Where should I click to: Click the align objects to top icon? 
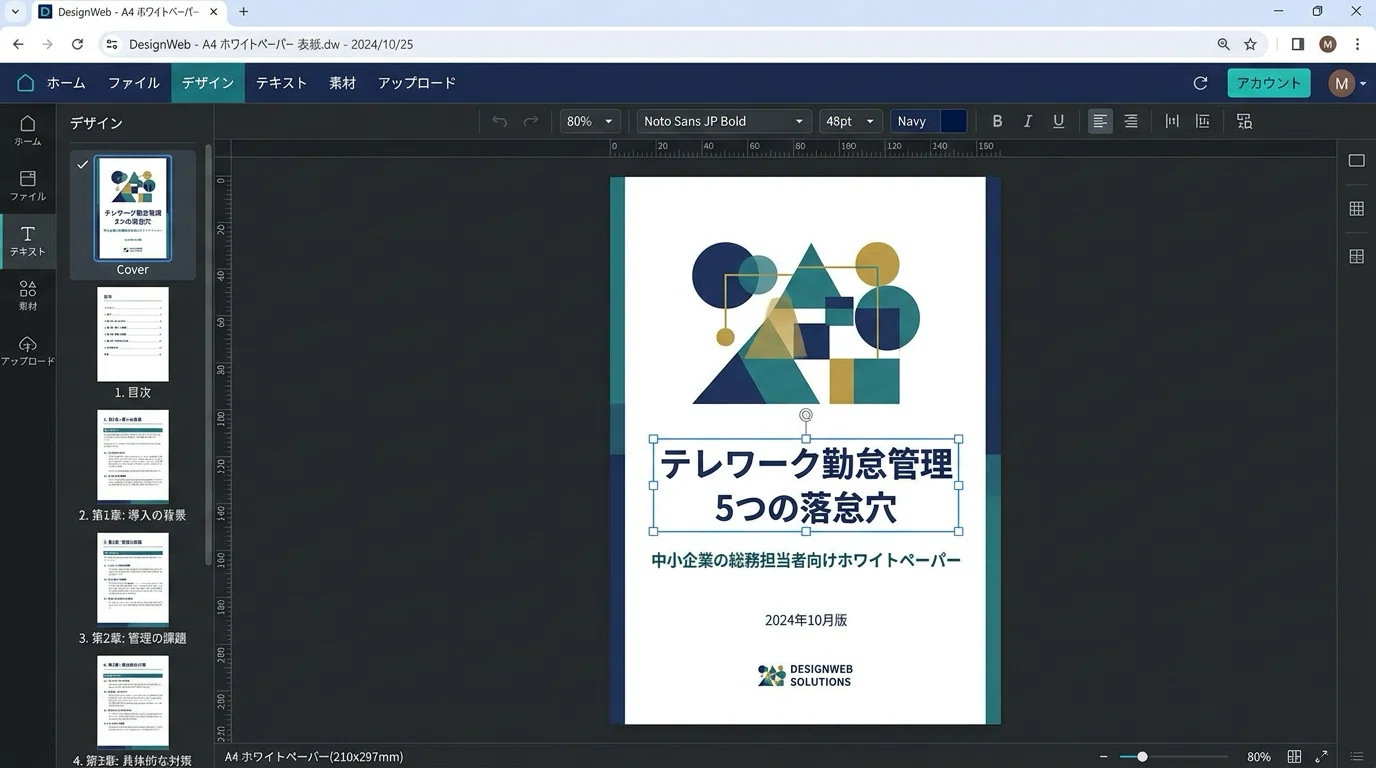pyautogui.click(x=1203, y=121)
